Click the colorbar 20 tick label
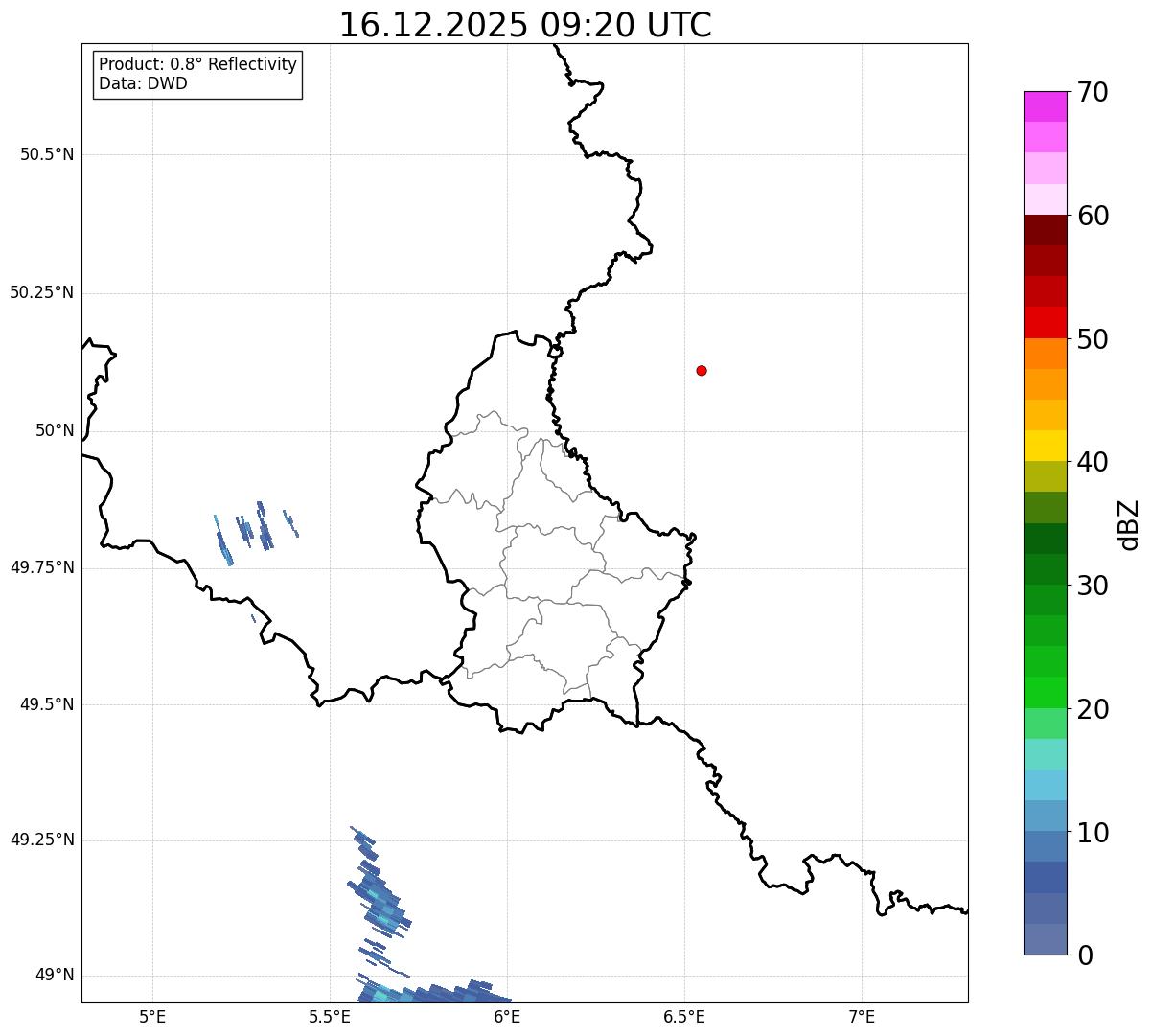 tap(1093, 709)
